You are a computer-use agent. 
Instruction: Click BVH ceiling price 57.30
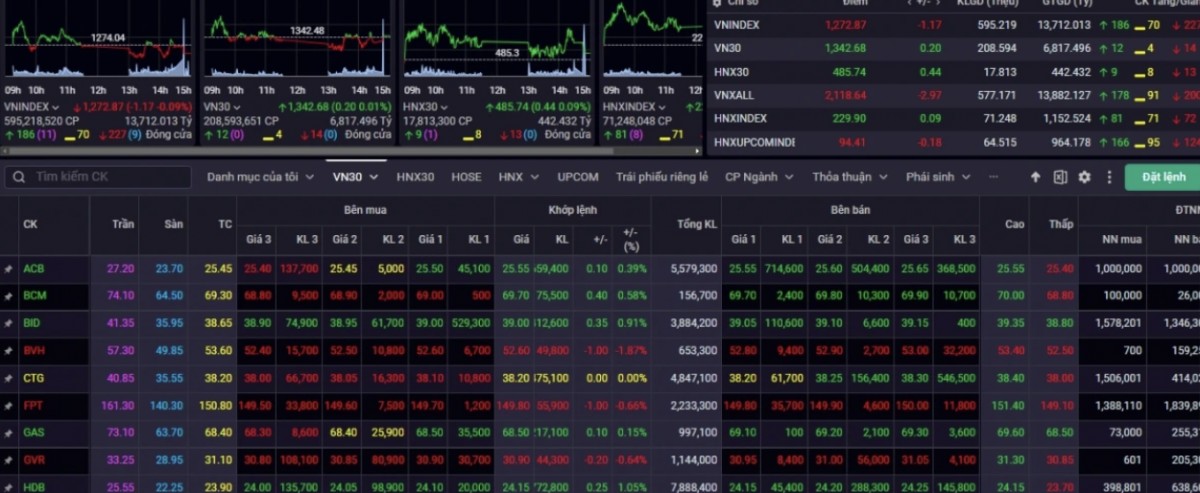tap(120, 352)
